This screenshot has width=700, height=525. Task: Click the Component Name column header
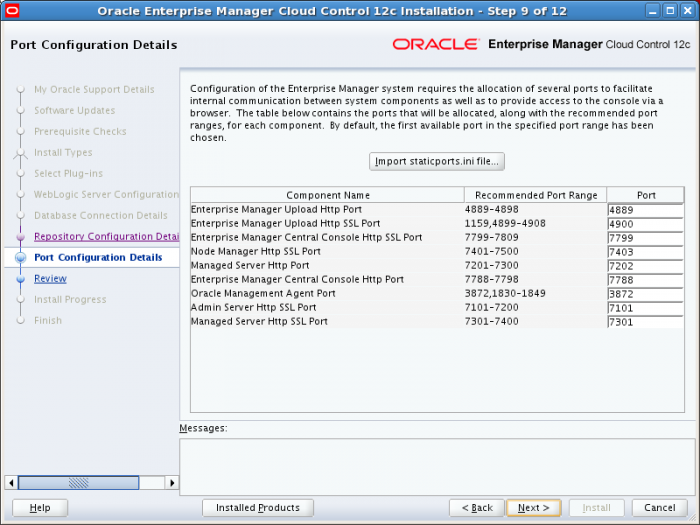(328, 195)
